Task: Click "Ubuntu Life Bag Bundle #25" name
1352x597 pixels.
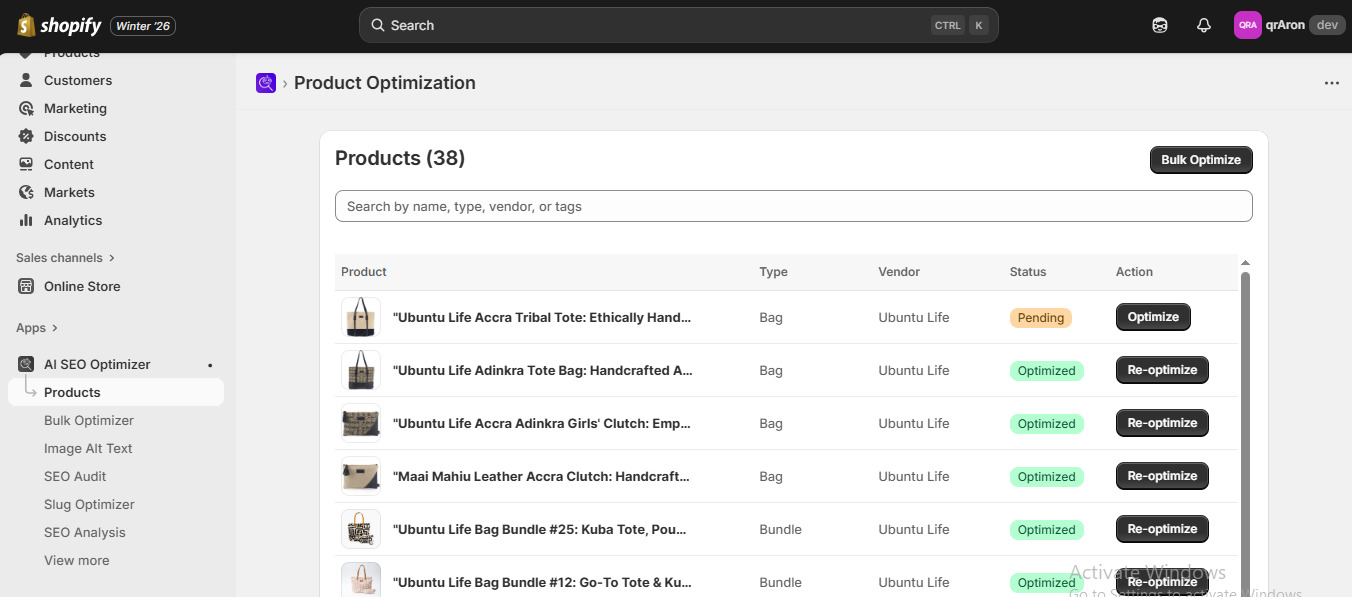Action: pos(539,529)
